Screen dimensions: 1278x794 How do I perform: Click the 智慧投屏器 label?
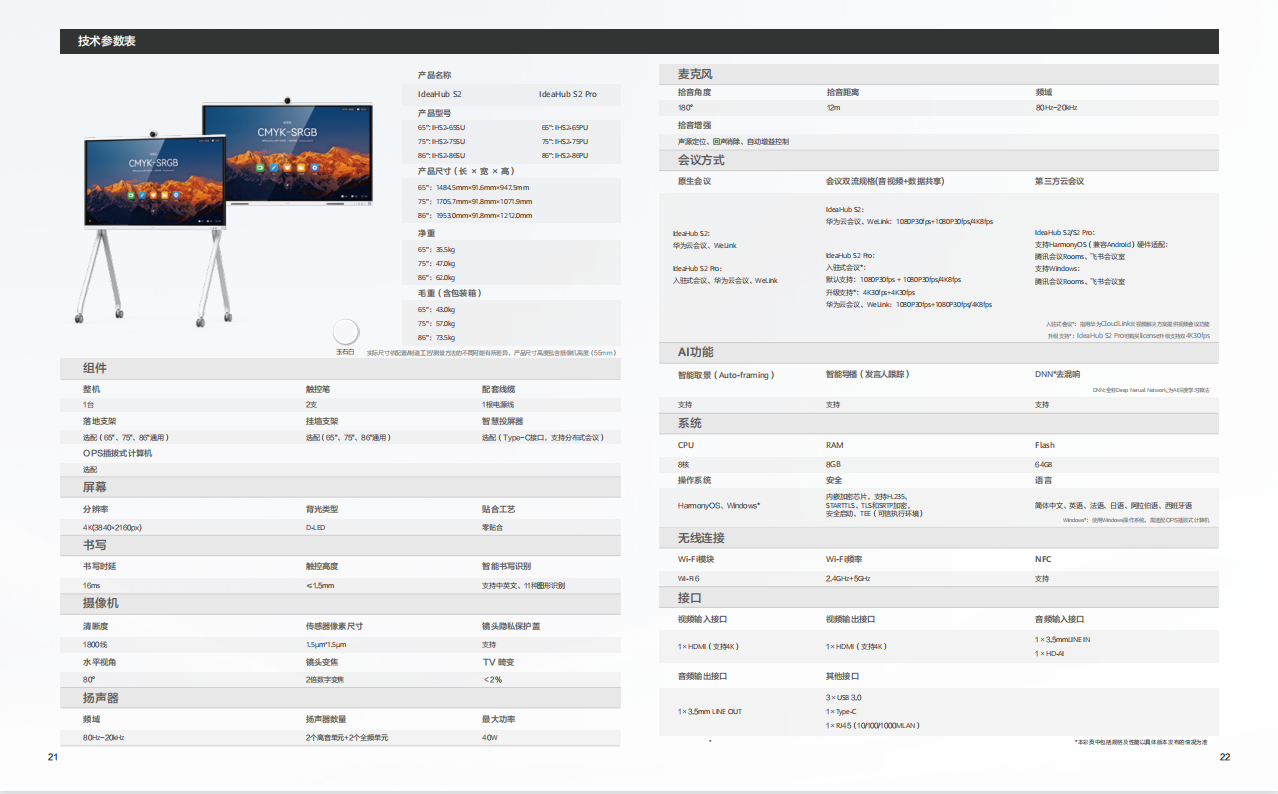[502, 421]
